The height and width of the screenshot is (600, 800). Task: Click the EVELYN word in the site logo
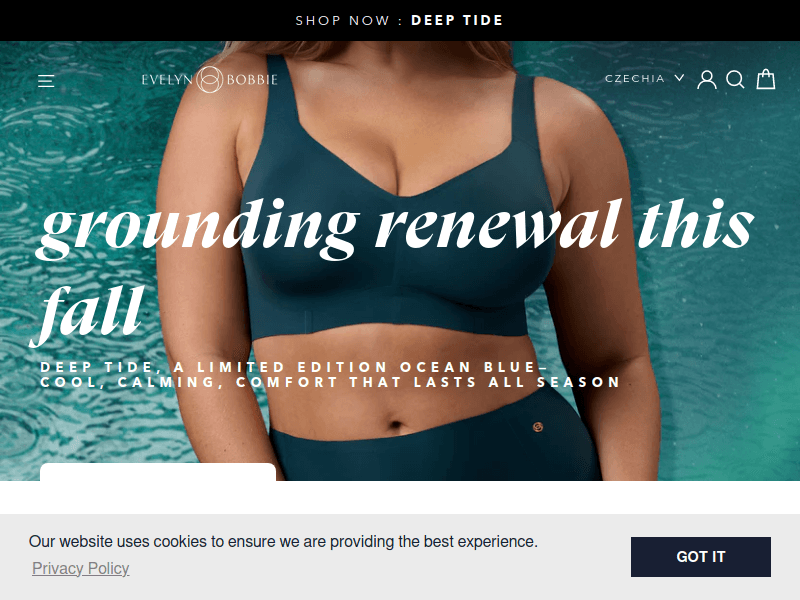pyautogui.click(x=167, y=80)
